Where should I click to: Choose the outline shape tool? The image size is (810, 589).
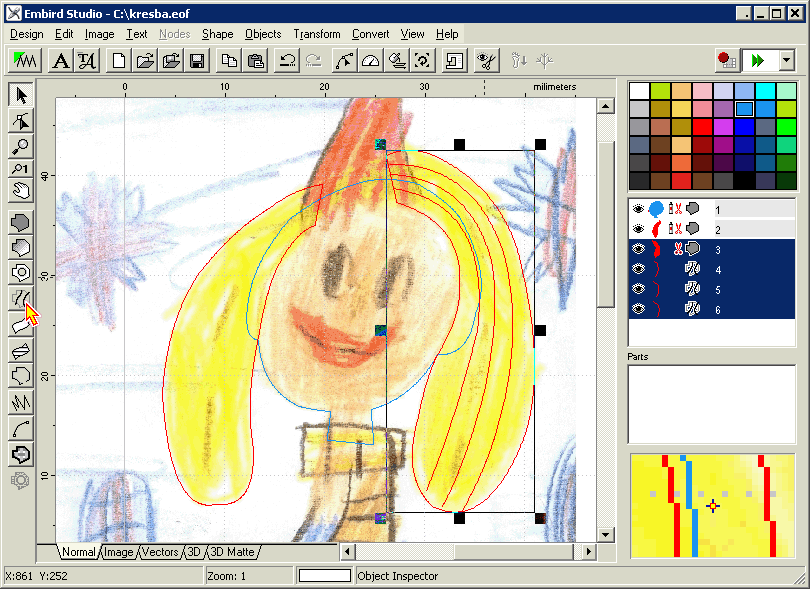[21, 376]
